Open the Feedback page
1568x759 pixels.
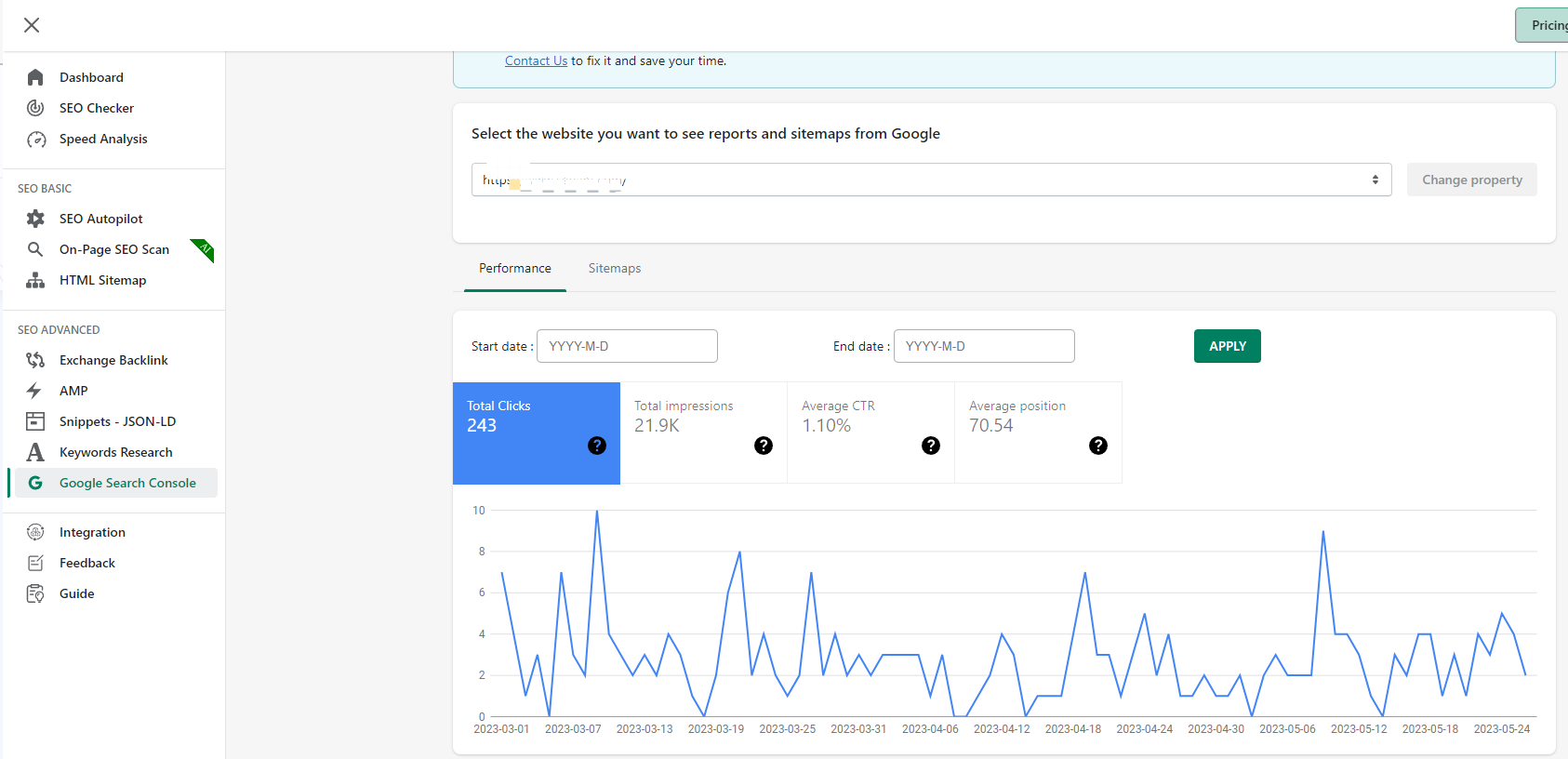[x=87, y=563]
